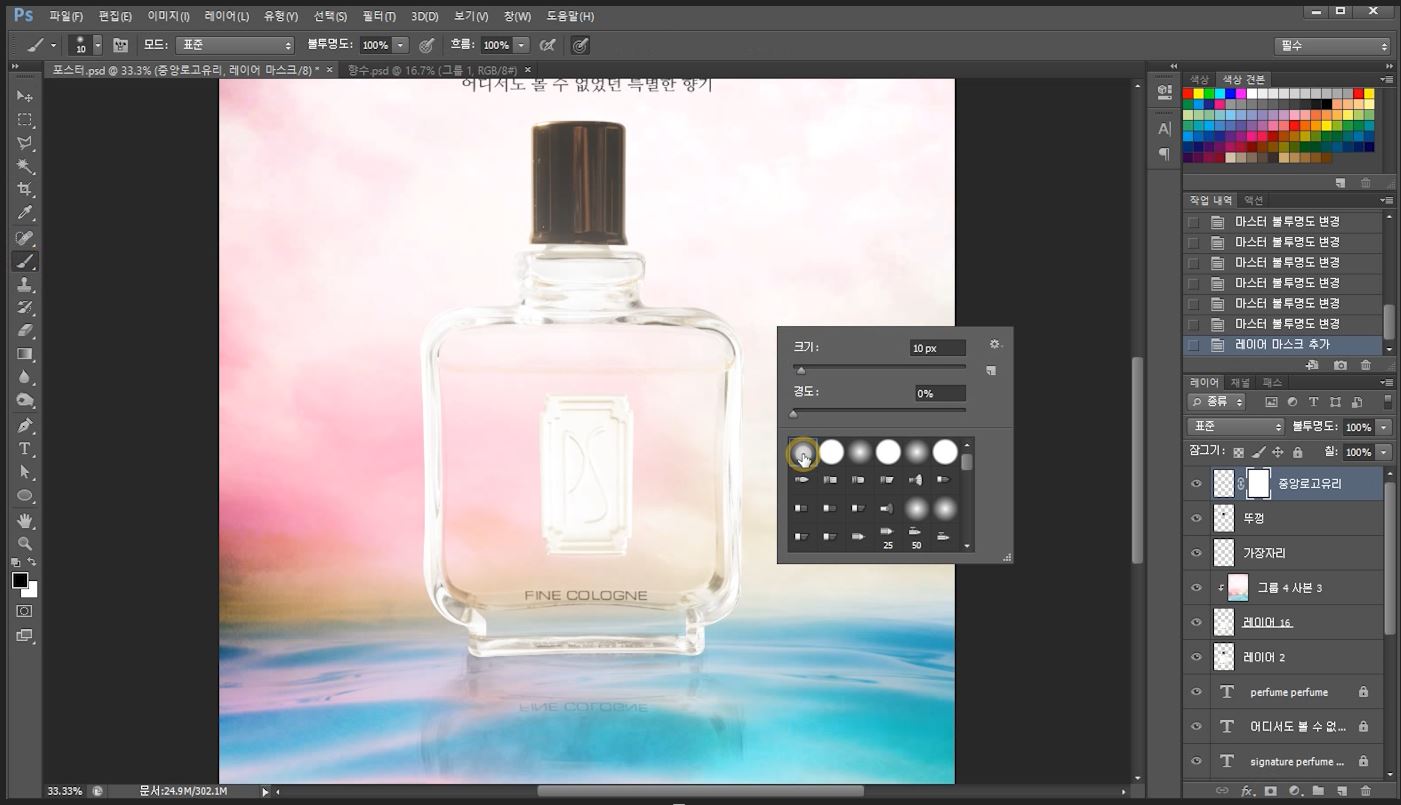1401x805 pixels.
Task: Toggle history brush source box for 레이어 마스크 추가
Action: [1193, 345]
